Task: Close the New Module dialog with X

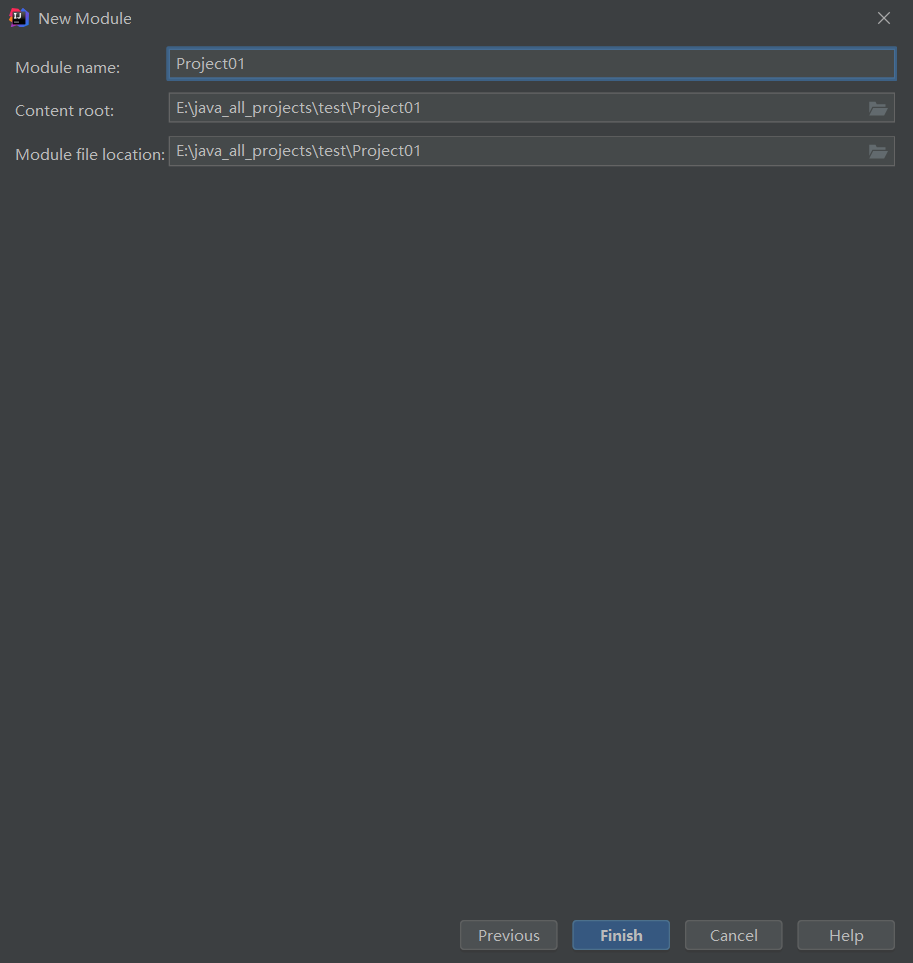Action: click(x=883, y=18)
